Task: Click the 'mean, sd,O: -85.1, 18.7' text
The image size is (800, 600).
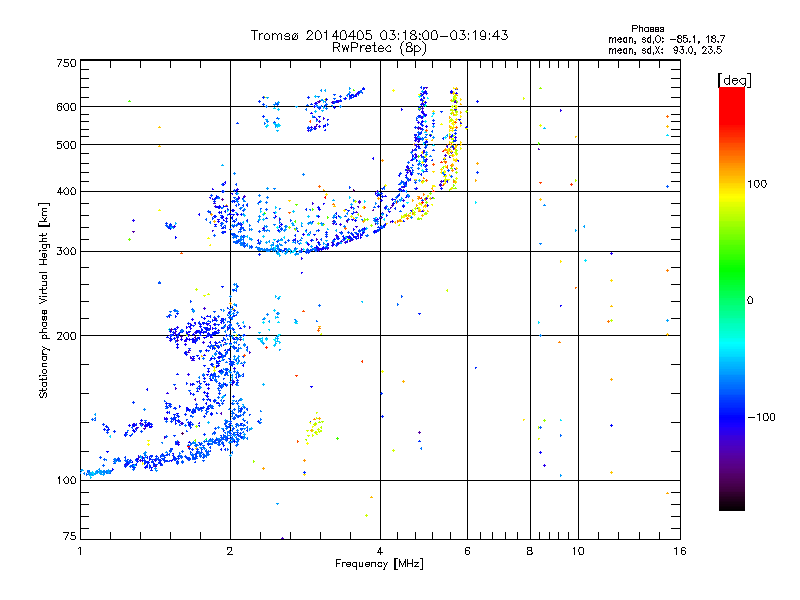Action: click(666, 39)
